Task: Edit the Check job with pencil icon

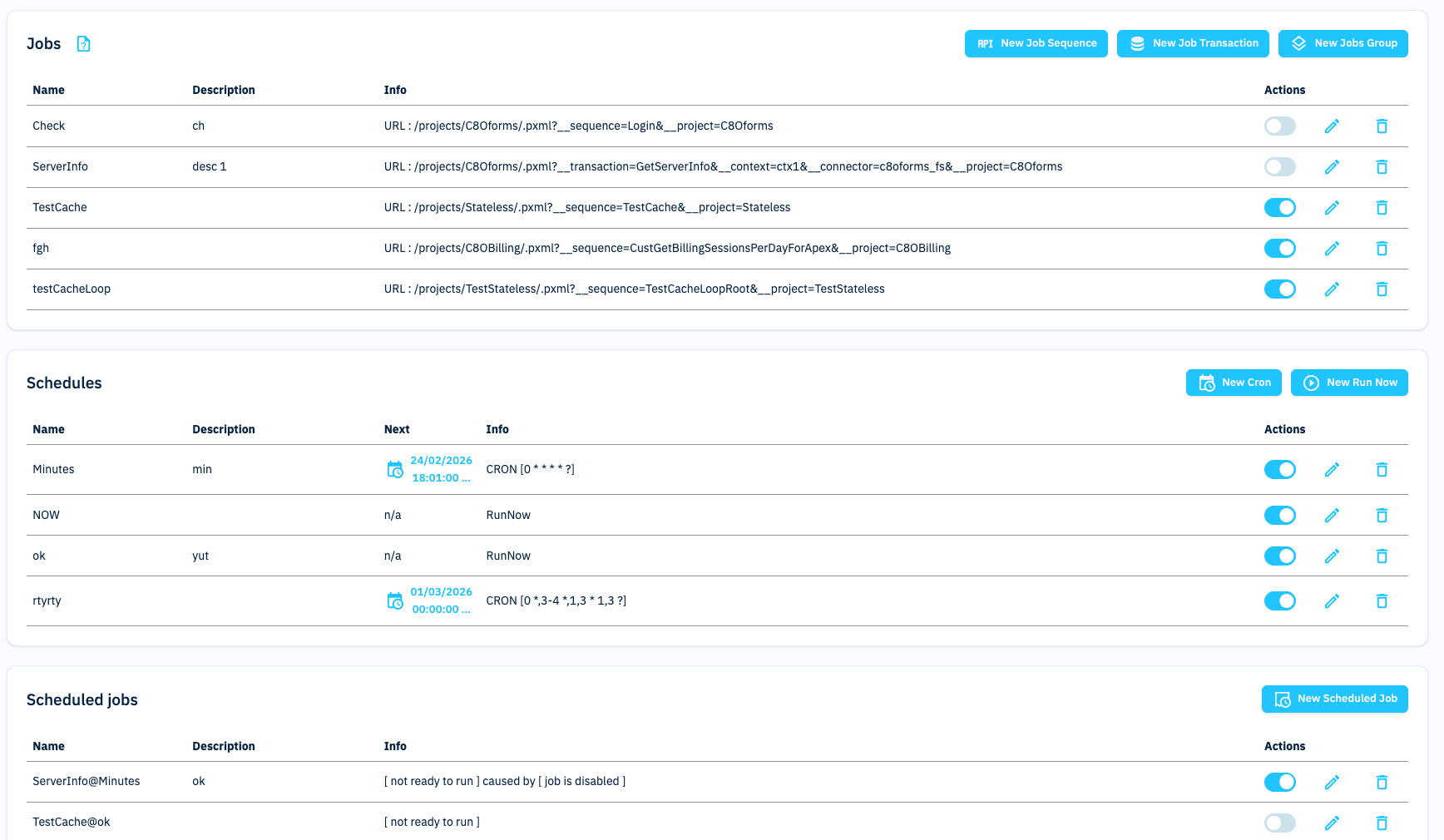Action: click(x=1332, y=126)
